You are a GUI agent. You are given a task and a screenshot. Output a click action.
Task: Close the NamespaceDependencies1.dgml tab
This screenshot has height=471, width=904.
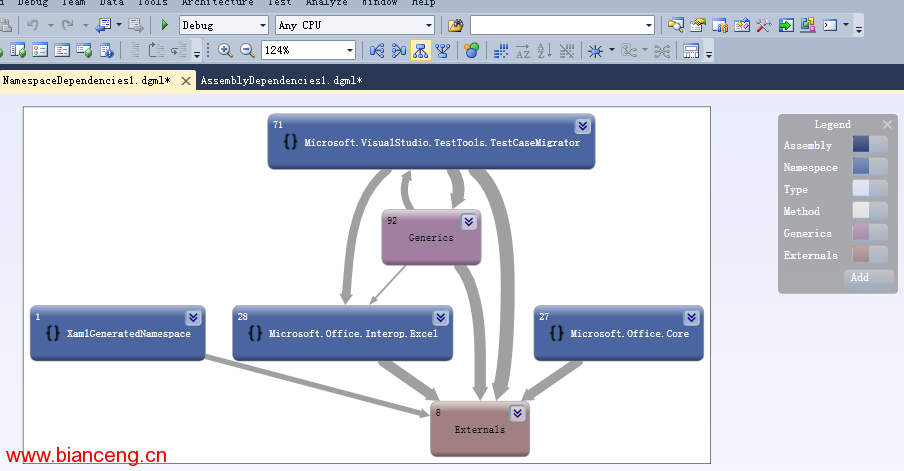186,81
